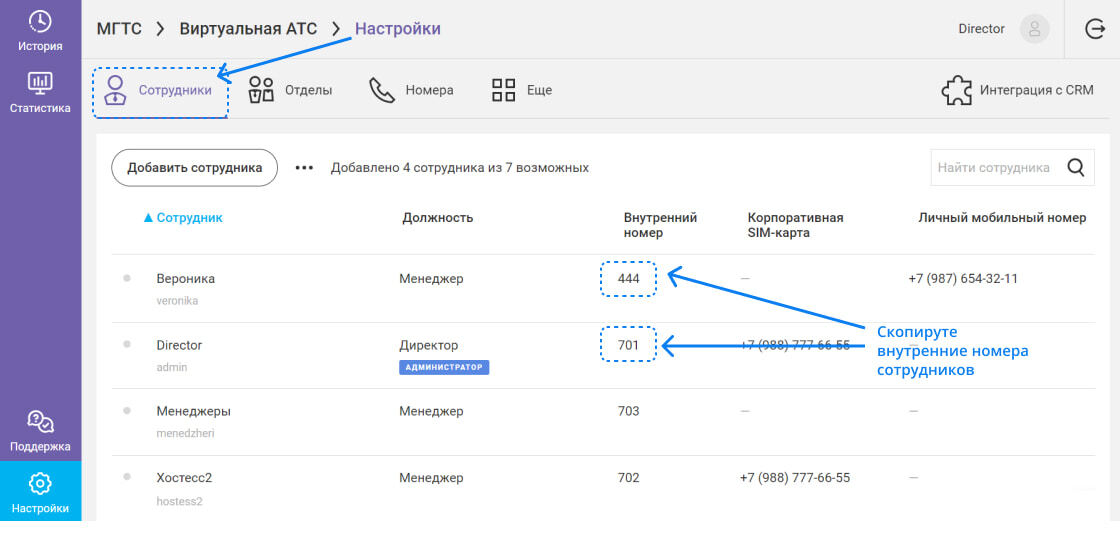
Task: Expand the Еще menu
Action: point(522,90)
